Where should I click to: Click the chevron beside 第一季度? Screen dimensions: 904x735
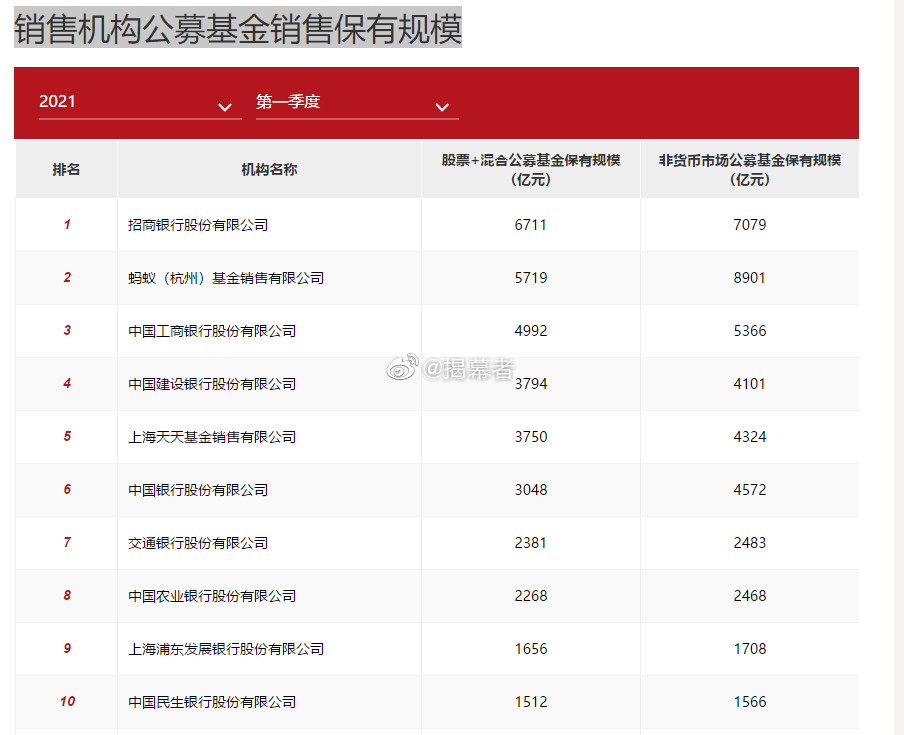point(442,107)
